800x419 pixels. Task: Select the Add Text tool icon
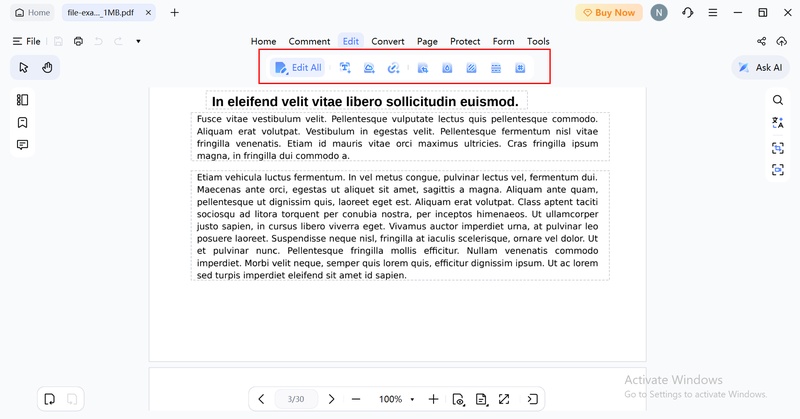tap(345, 67)
